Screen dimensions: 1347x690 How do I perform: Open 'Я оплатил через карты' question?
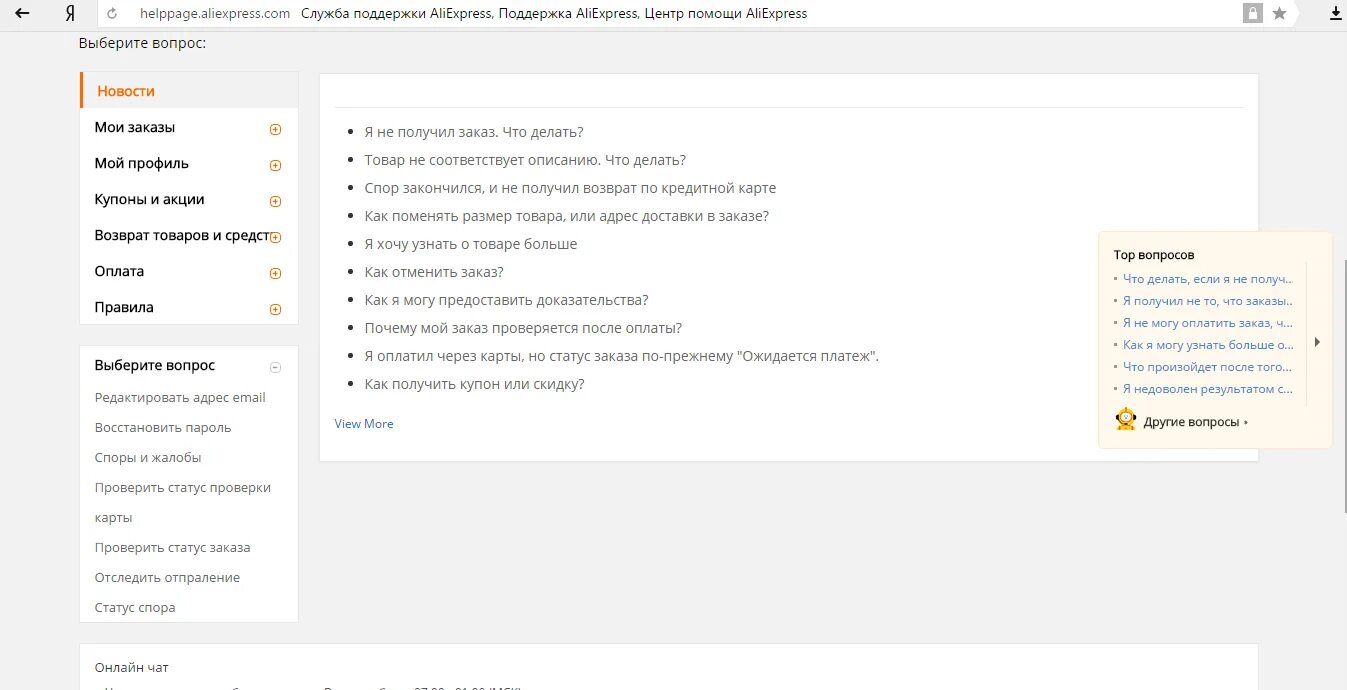coord(622,356)
